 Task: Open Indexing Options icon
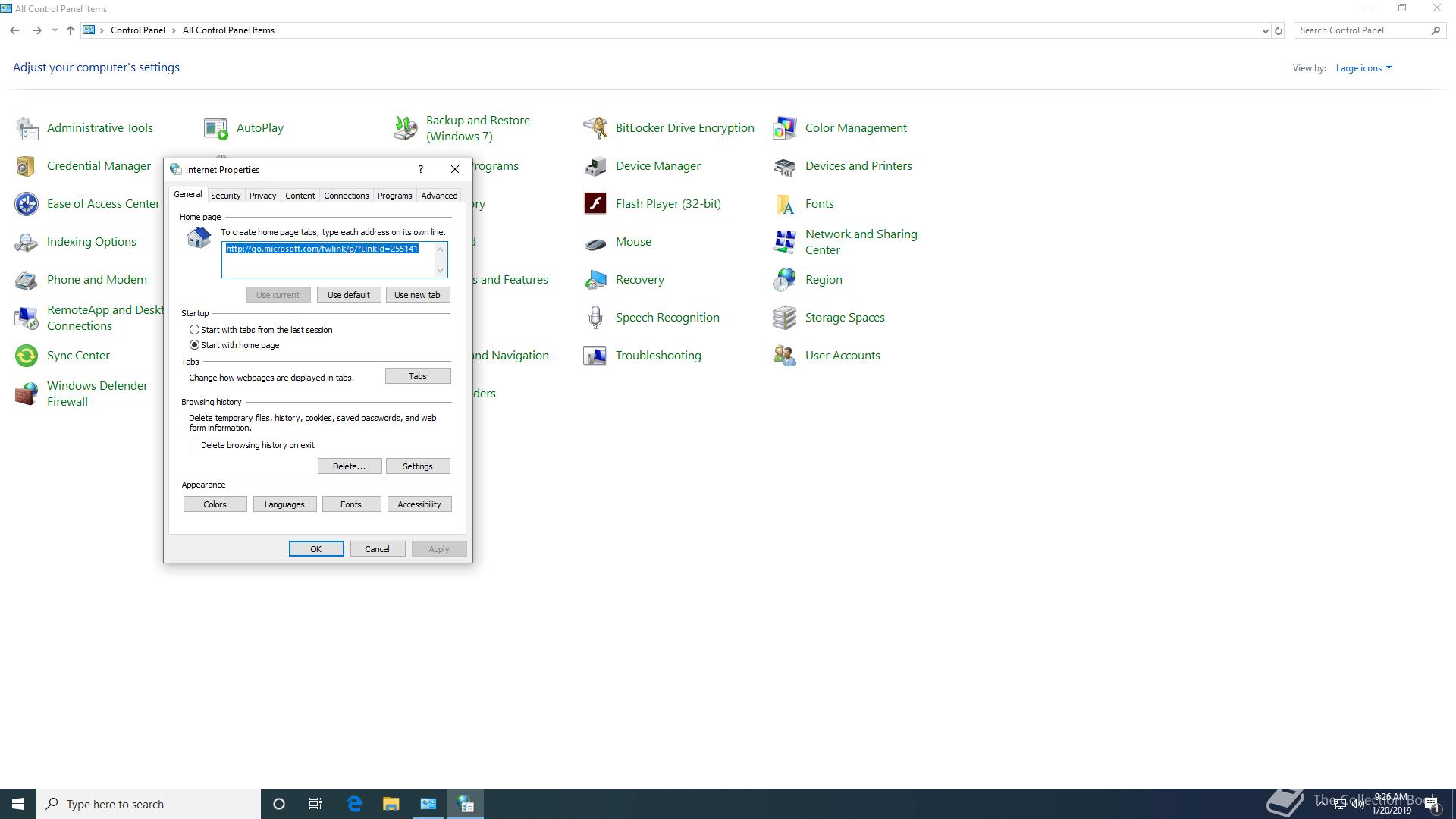(x=27, y=242)
